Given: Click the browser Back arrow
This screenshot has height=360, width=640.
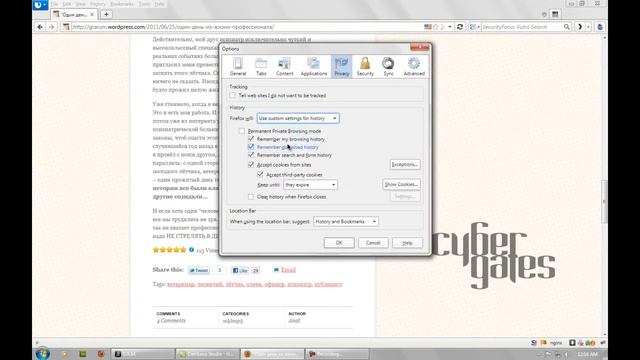Looking at the screenshot, I should (40, 27).
